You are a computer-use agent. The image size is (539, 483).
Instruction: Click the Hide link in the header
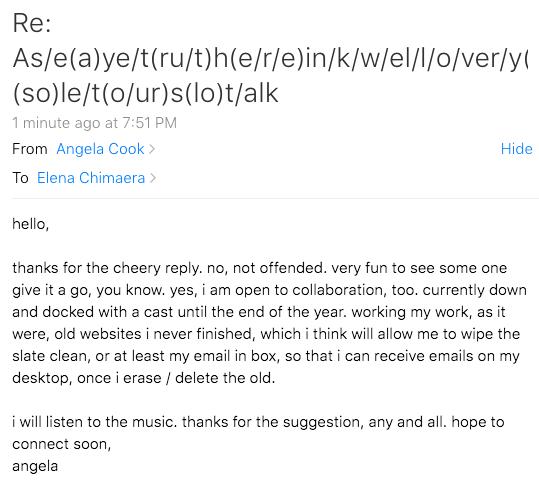click(x=516, y=149)
